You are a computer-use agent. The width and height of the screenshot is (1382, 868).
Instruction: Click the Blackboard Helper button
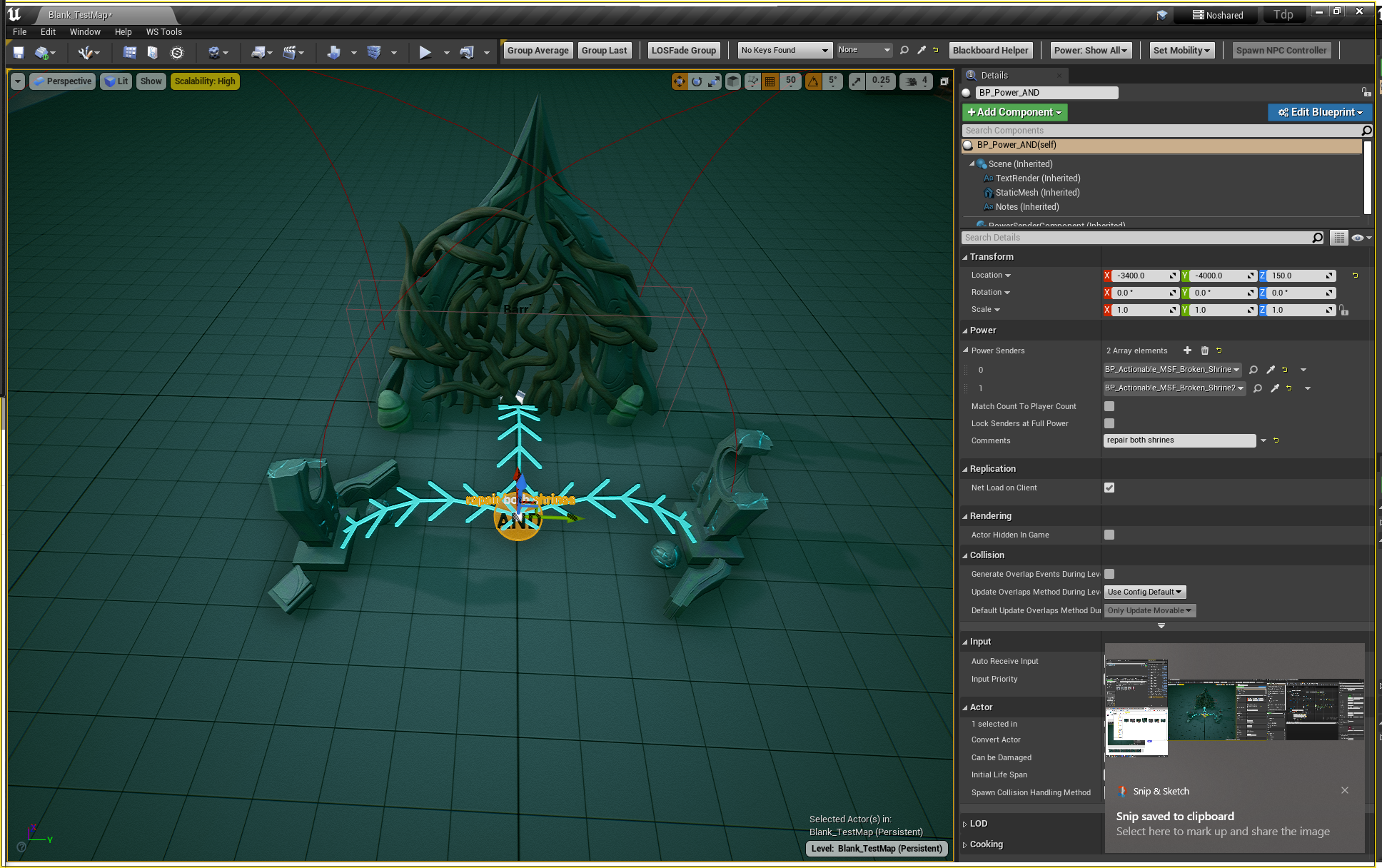990,51
